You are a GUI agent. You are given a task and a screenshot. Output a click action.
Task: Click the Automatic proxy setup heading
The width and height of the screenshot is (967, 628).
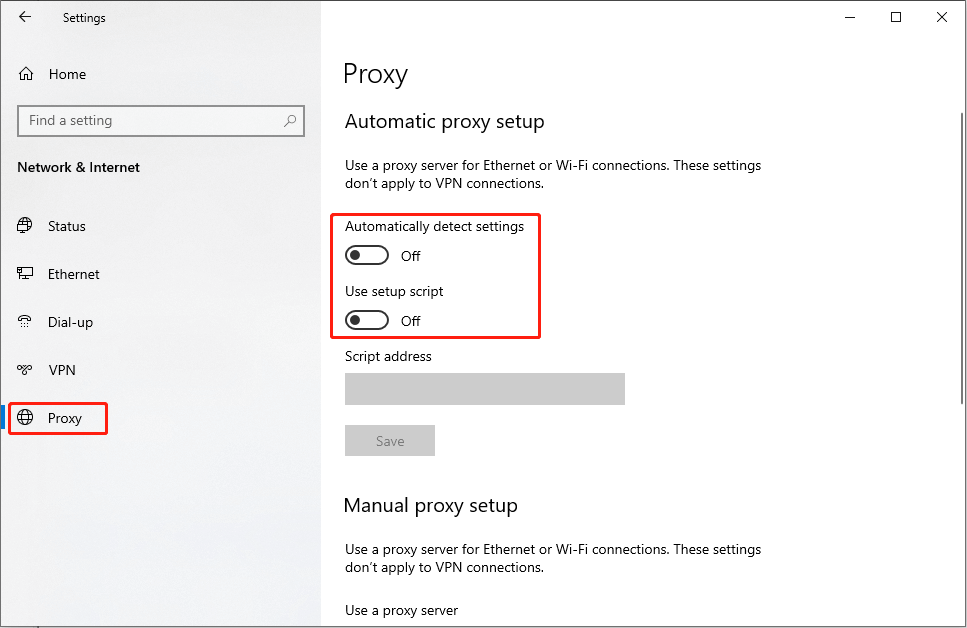tap(444, 121)
